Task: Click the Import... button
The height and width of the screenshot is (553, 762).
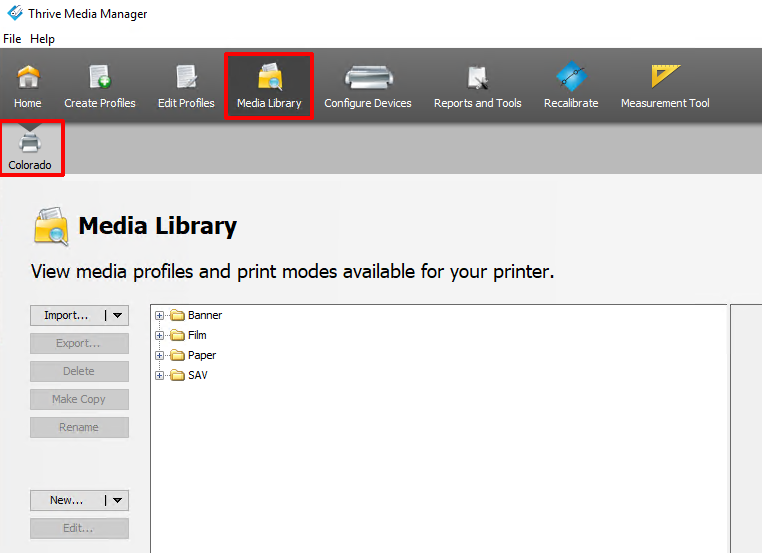Action: [x=66, y=315]
